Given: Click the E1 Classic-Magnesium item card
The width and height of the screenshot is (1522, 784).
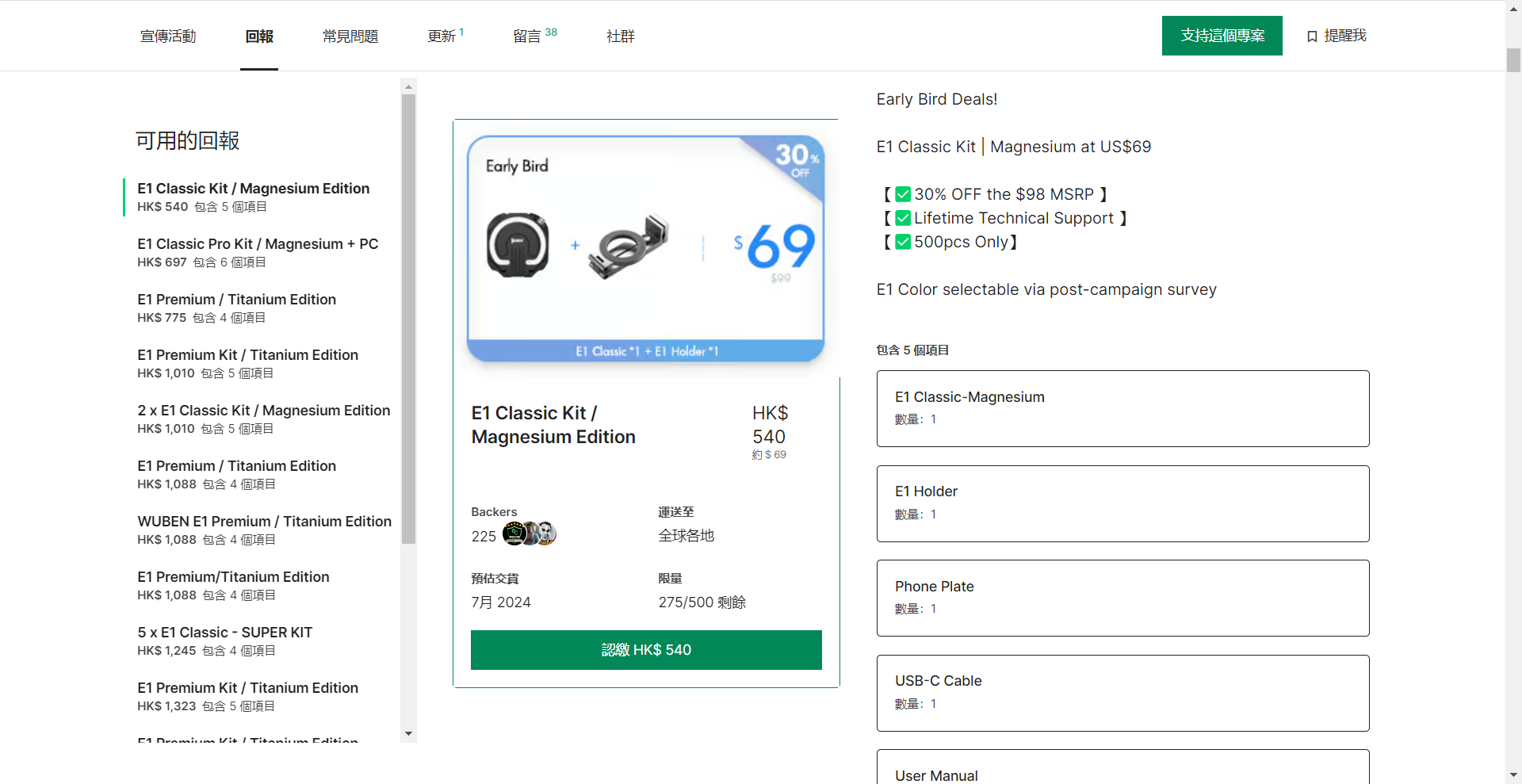Looking at the screenshot, I should (x=1122, y=408).
